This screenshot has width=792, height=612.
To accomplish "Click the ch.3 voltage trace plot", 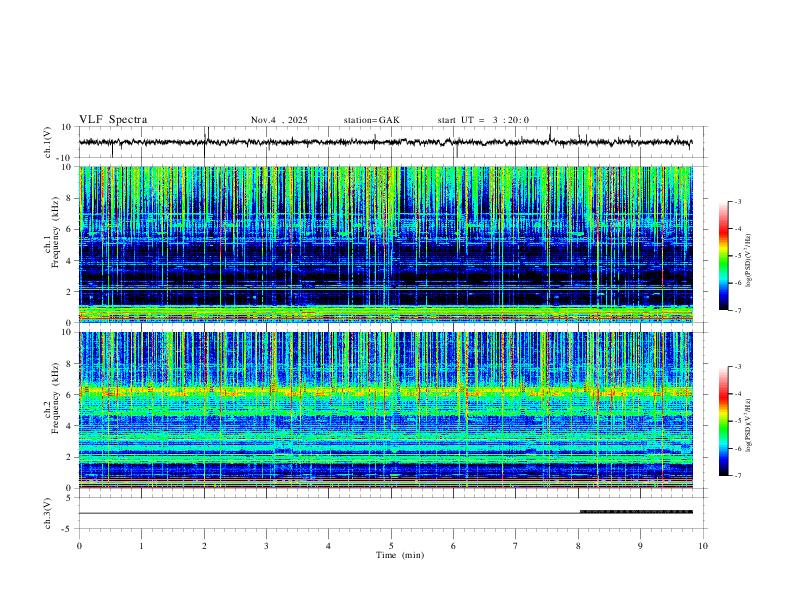I will tap(386, 513).
